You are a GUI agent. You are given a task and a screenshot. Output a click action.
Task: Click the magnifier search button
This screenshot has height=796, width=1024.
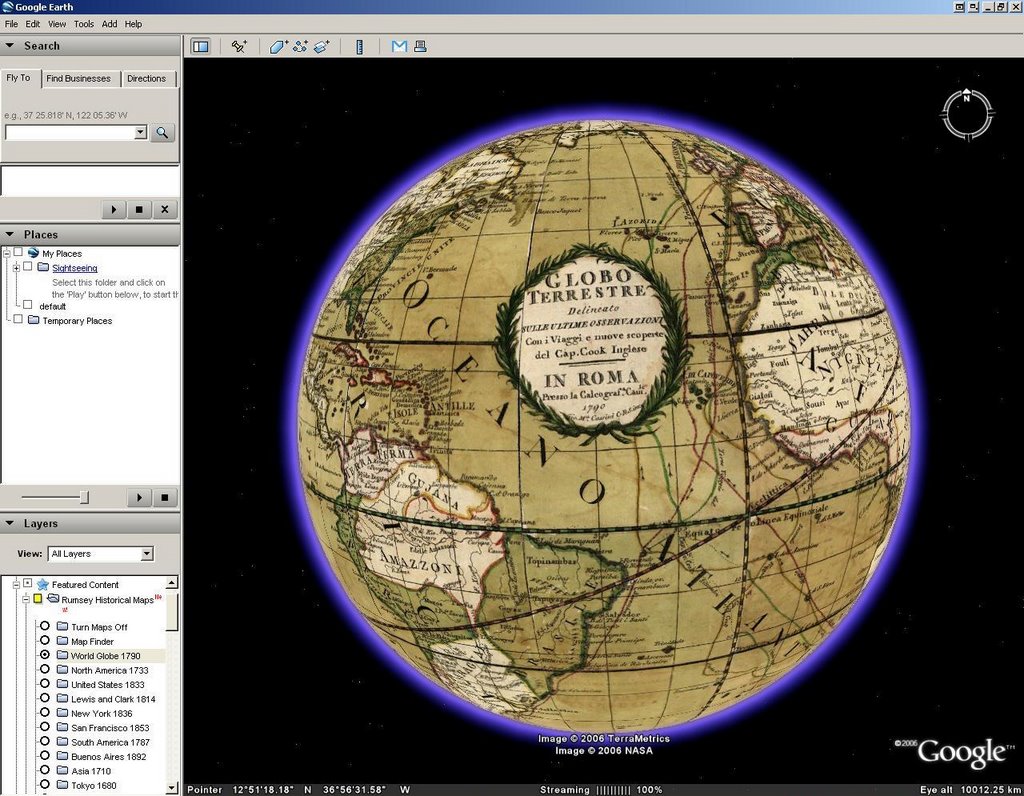(162, 133)
